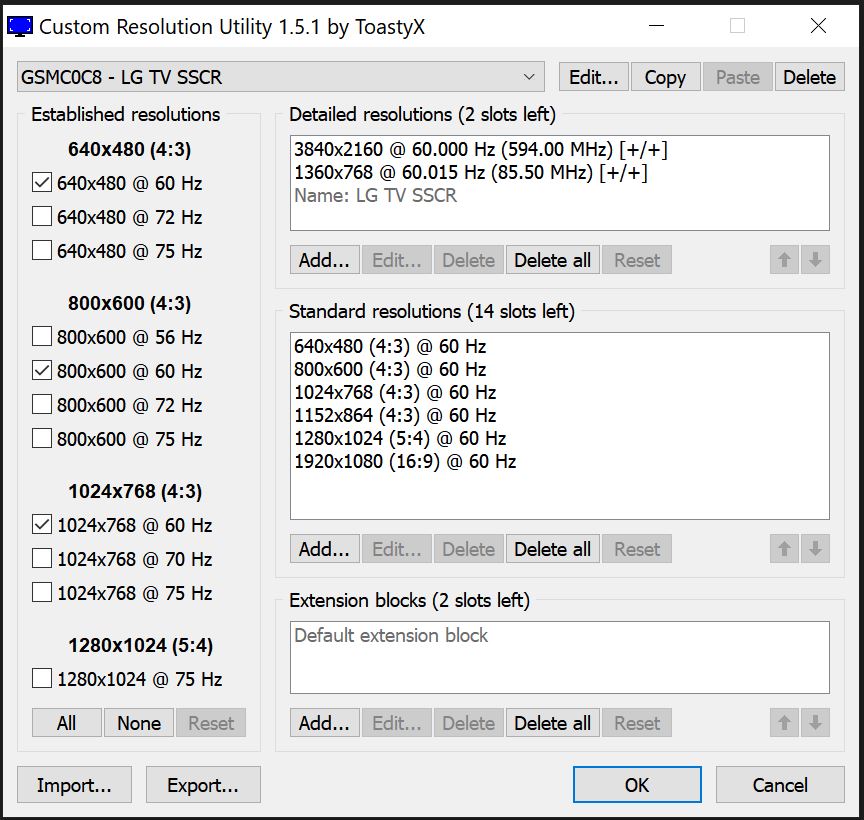Screen dimensions: 864x820
Task: Select the Default extension block entry
Action: (391, 635)
